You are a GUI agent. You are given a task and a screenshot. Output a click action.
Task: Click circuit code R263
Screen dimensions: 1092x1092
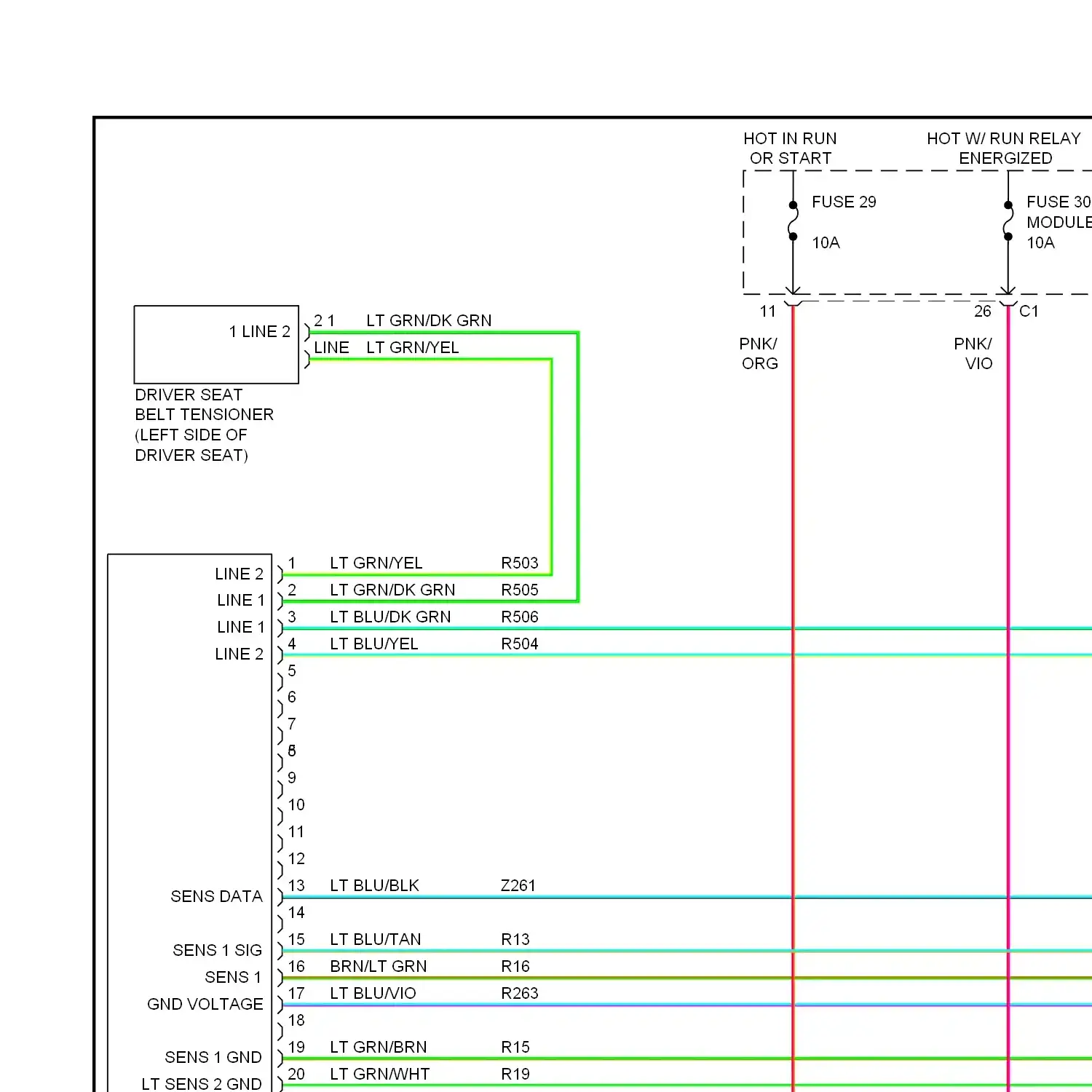click(x=520, y=993)
